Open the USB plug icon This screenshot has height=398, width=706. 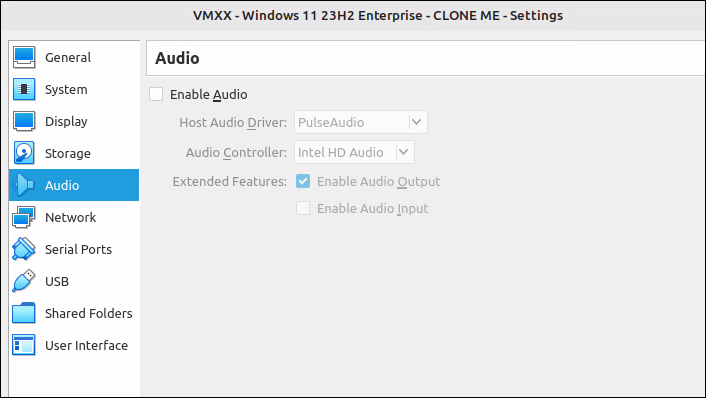click(24, 281)
